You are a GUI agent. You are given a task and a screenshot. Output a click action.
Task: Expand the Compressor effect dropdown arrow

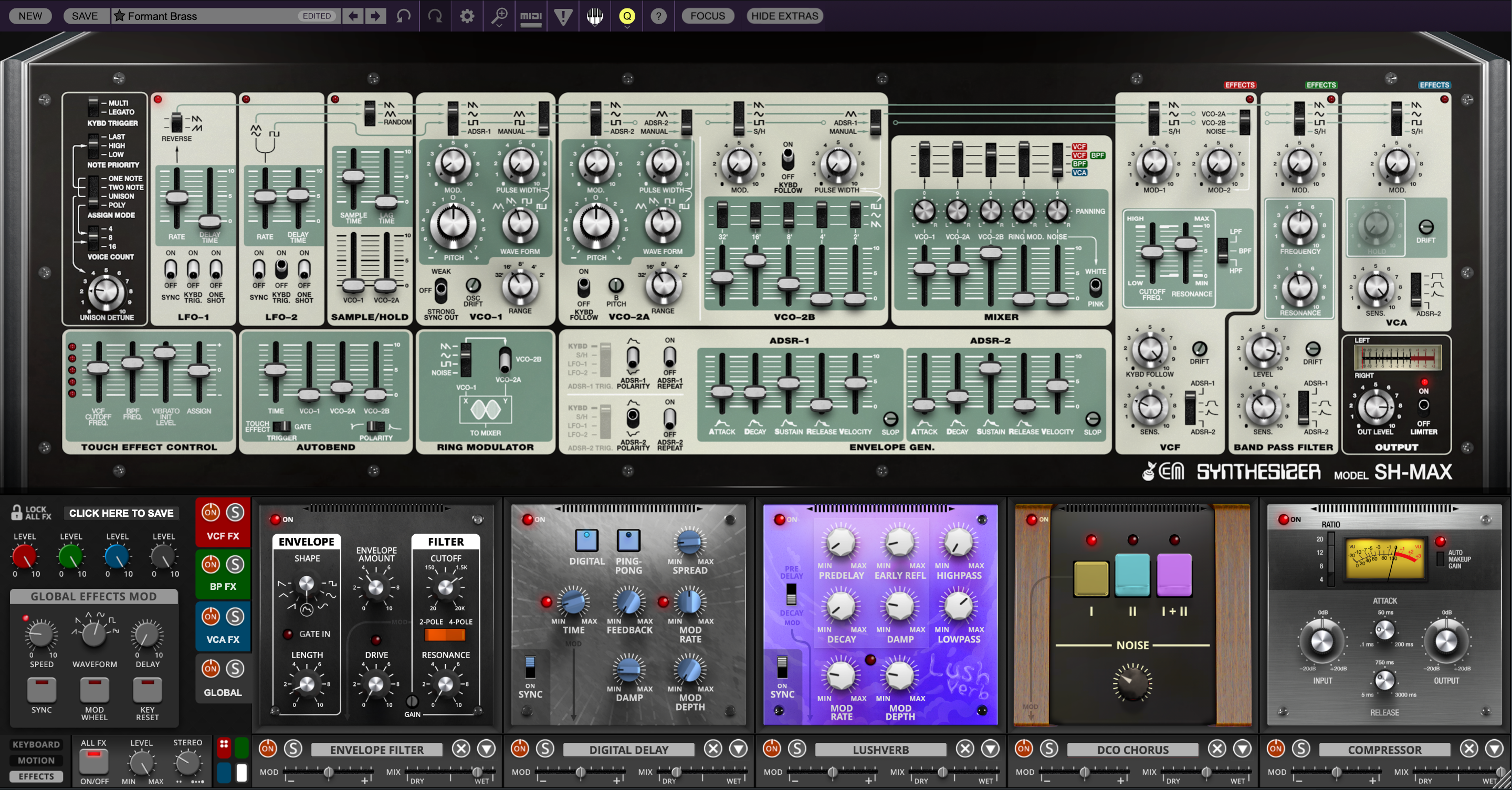click(1494, 749)
